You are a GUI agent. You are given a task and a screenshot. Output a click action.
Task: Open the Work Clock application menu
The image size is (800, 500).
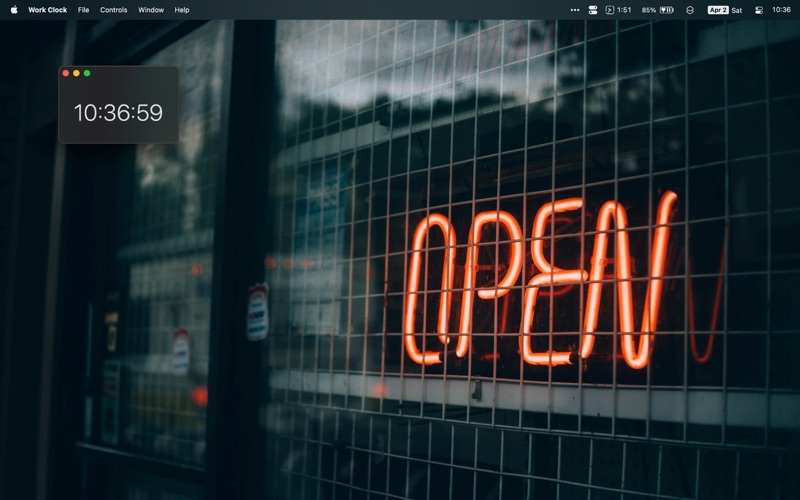pos(47,10)
